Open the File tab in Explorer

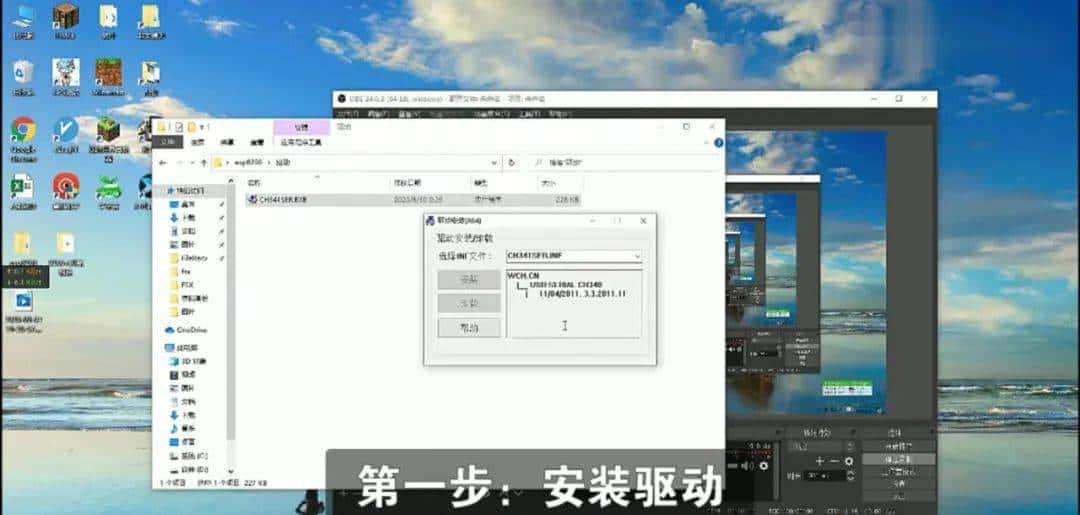coord(167,142)
